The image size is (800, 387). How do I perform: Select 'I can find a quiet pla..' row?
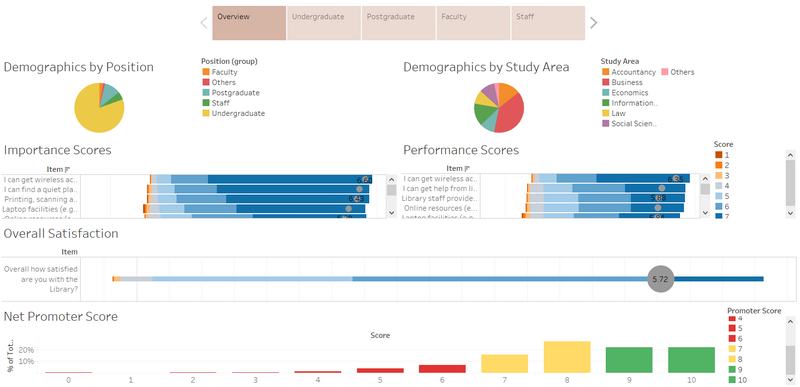(x=40, y=189)
